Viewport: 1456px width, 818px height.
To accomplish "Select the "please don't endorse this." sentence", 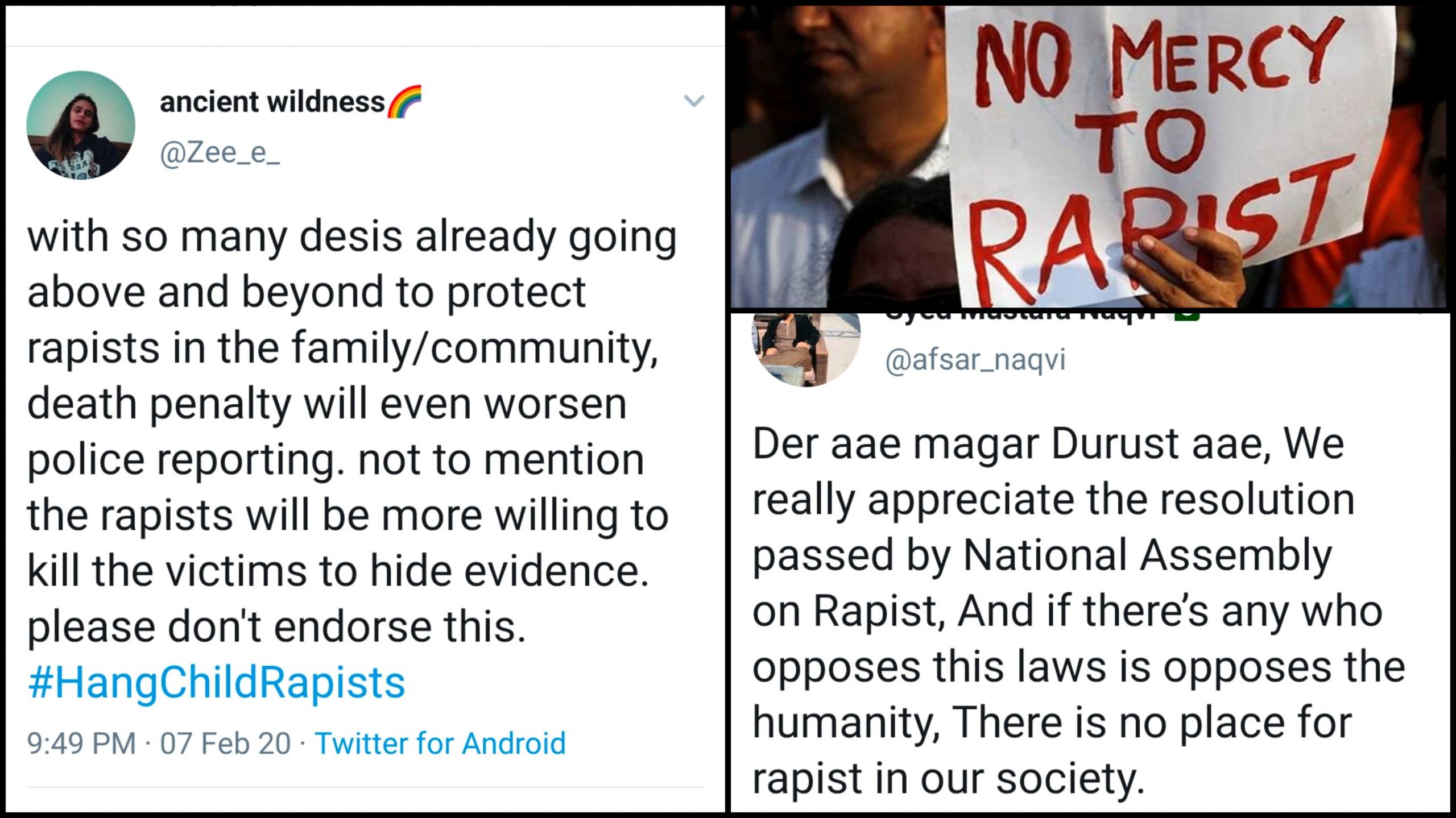I will pyautogui.click(x=276, y=627).
